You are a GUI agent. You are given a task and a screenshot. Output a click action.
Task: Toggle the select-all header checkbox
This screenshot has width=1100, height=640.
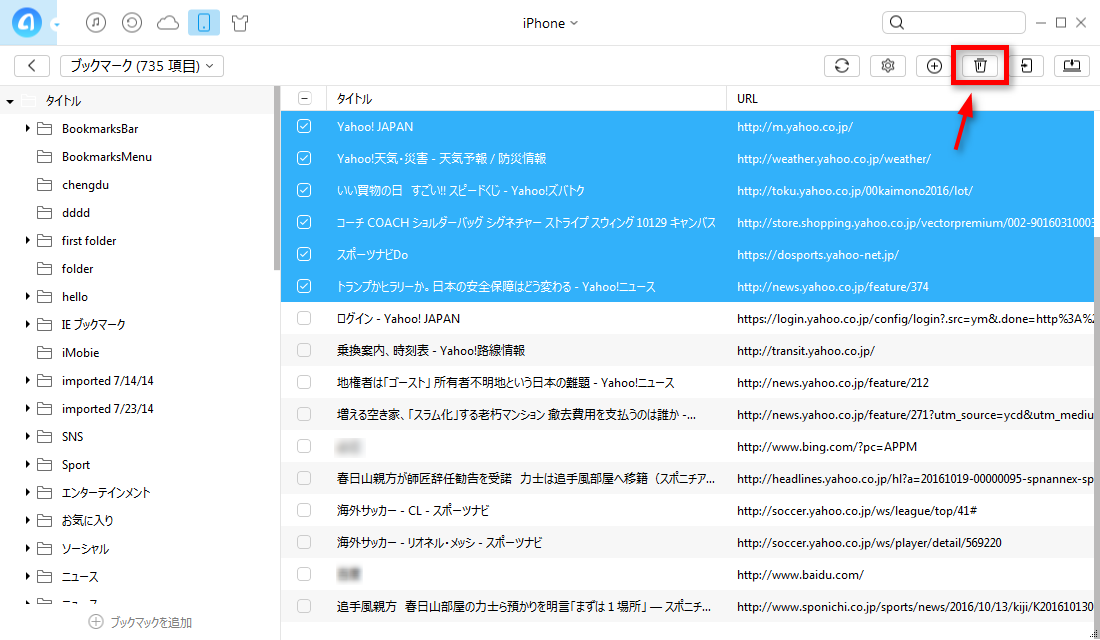tap(304, 98)
